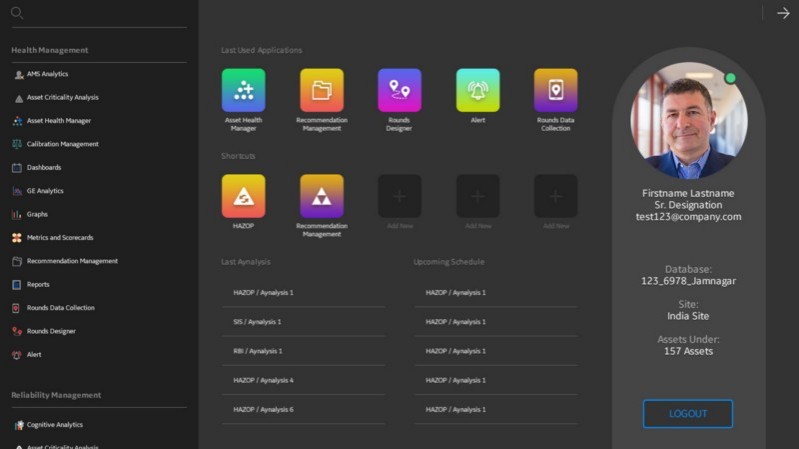
Task: Click Cognitive Analytics sidebar icon
Action: point(19,425)
